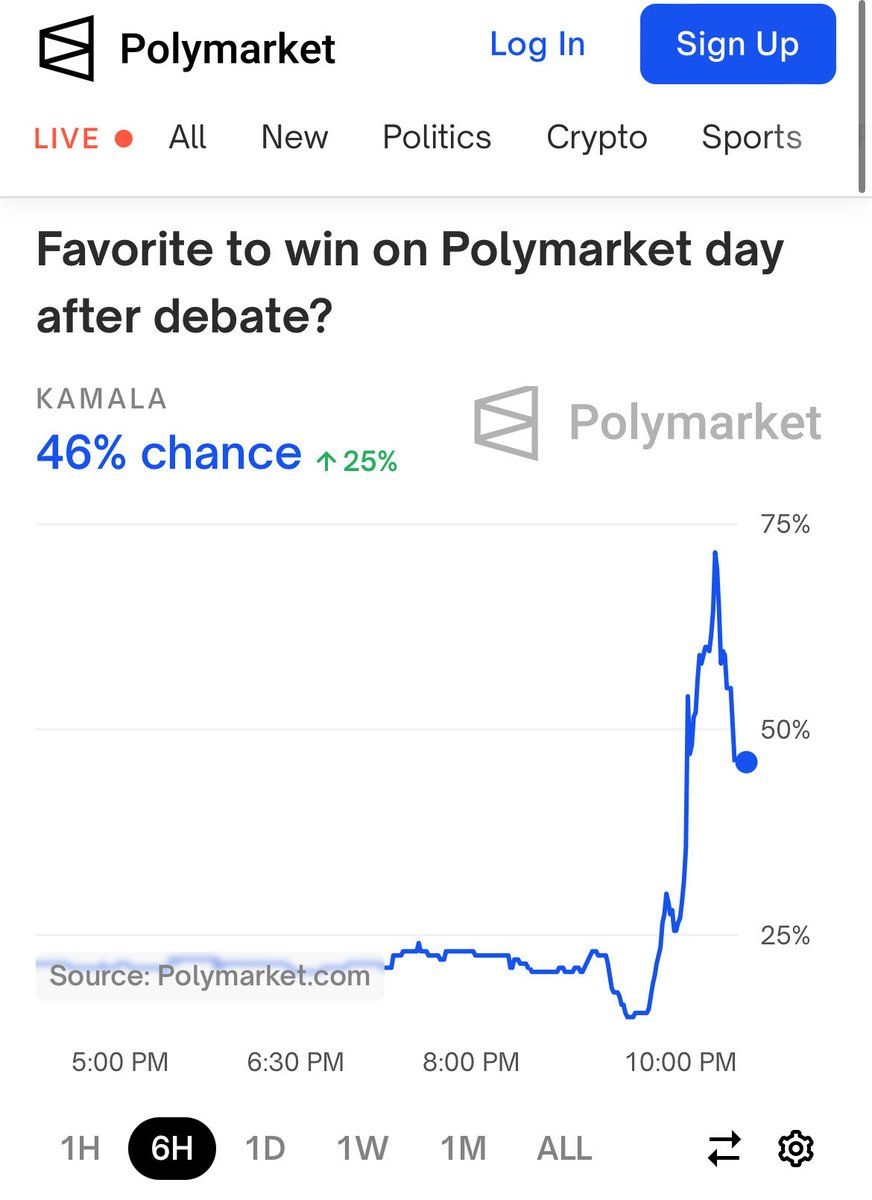Click the Sign Up button
Image resolution: width=872 pixels, height=1200 pixels.
pyautogui.click(x=737, y=44)
